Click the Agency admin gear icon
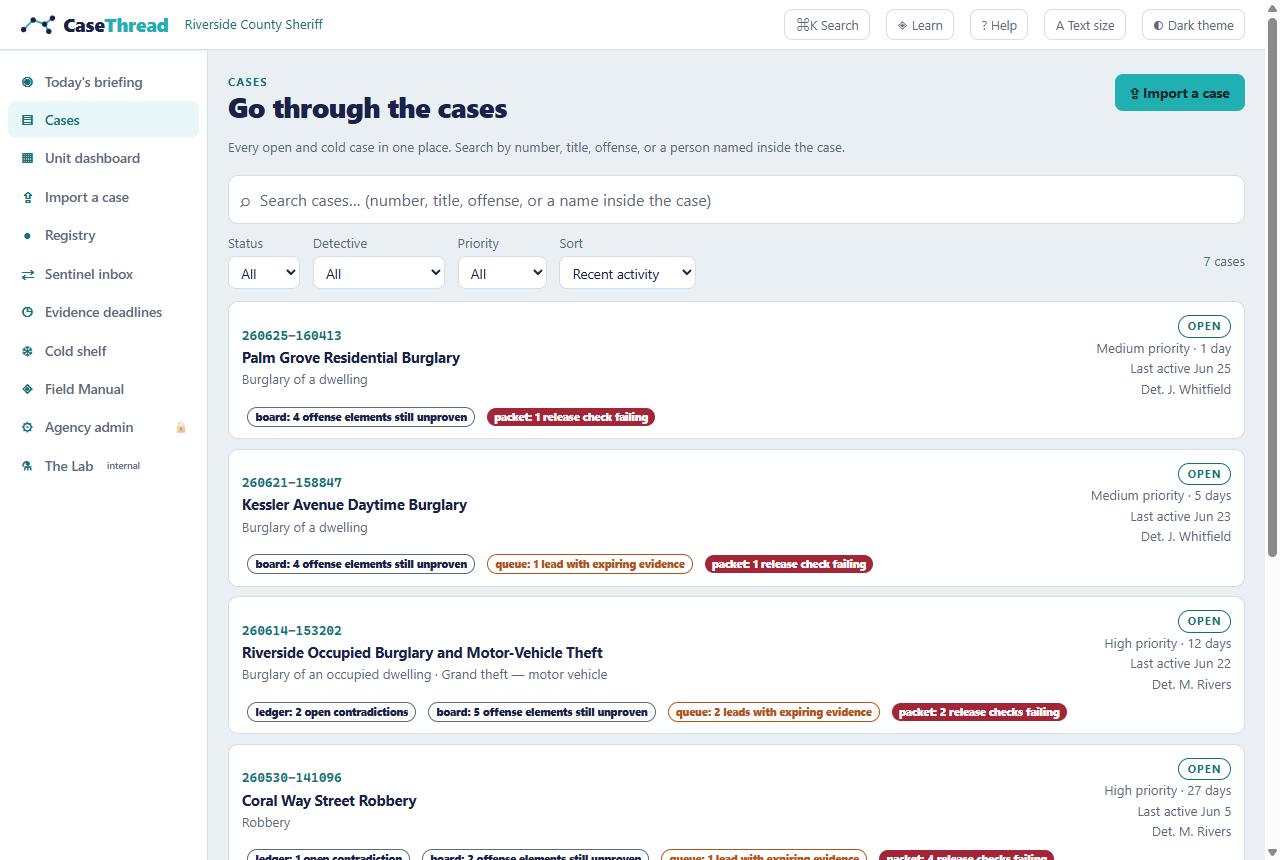The image size is (1280, 860). 27,427
